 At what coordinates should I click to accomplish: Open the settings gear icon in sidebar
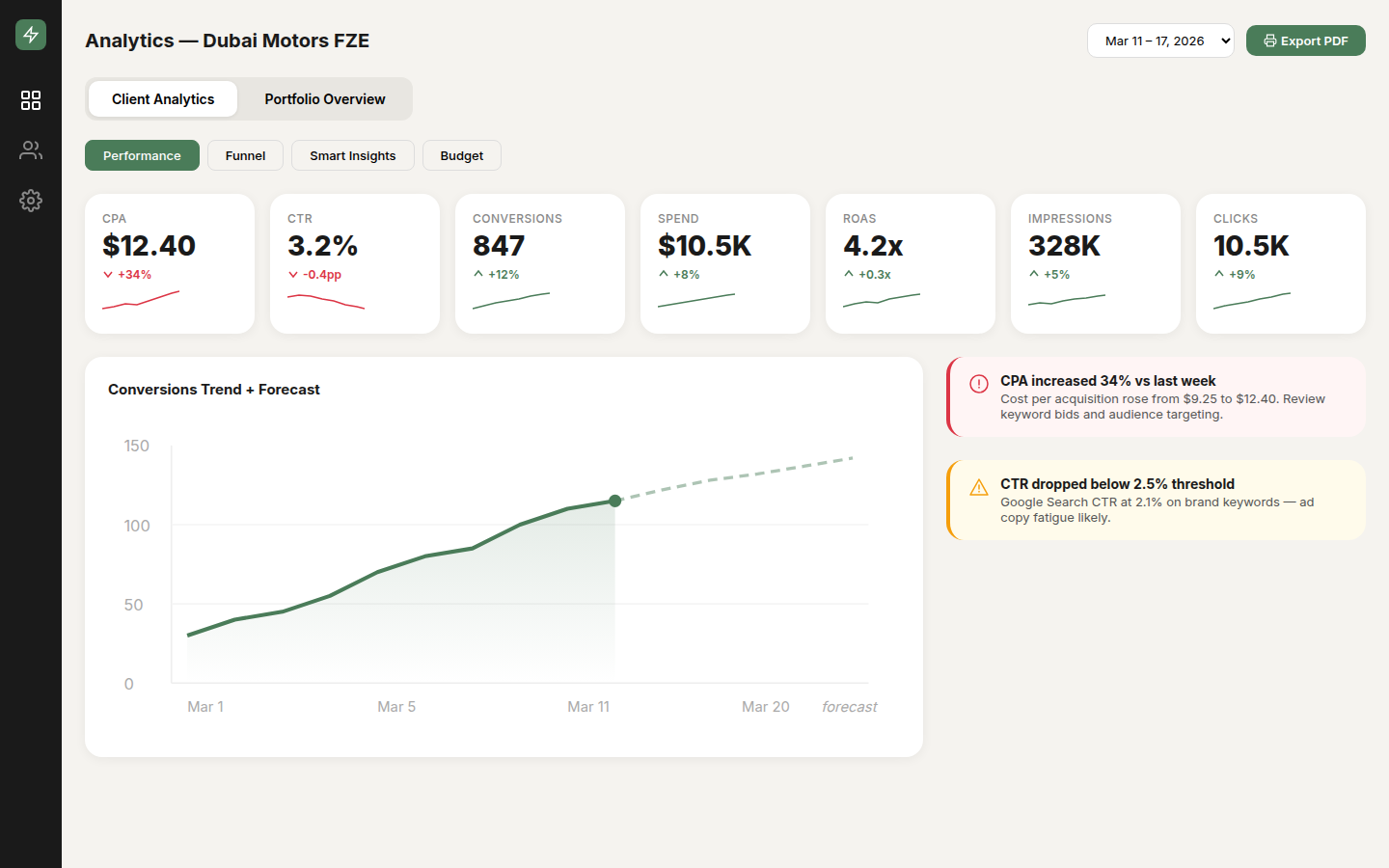coord(31,201)
